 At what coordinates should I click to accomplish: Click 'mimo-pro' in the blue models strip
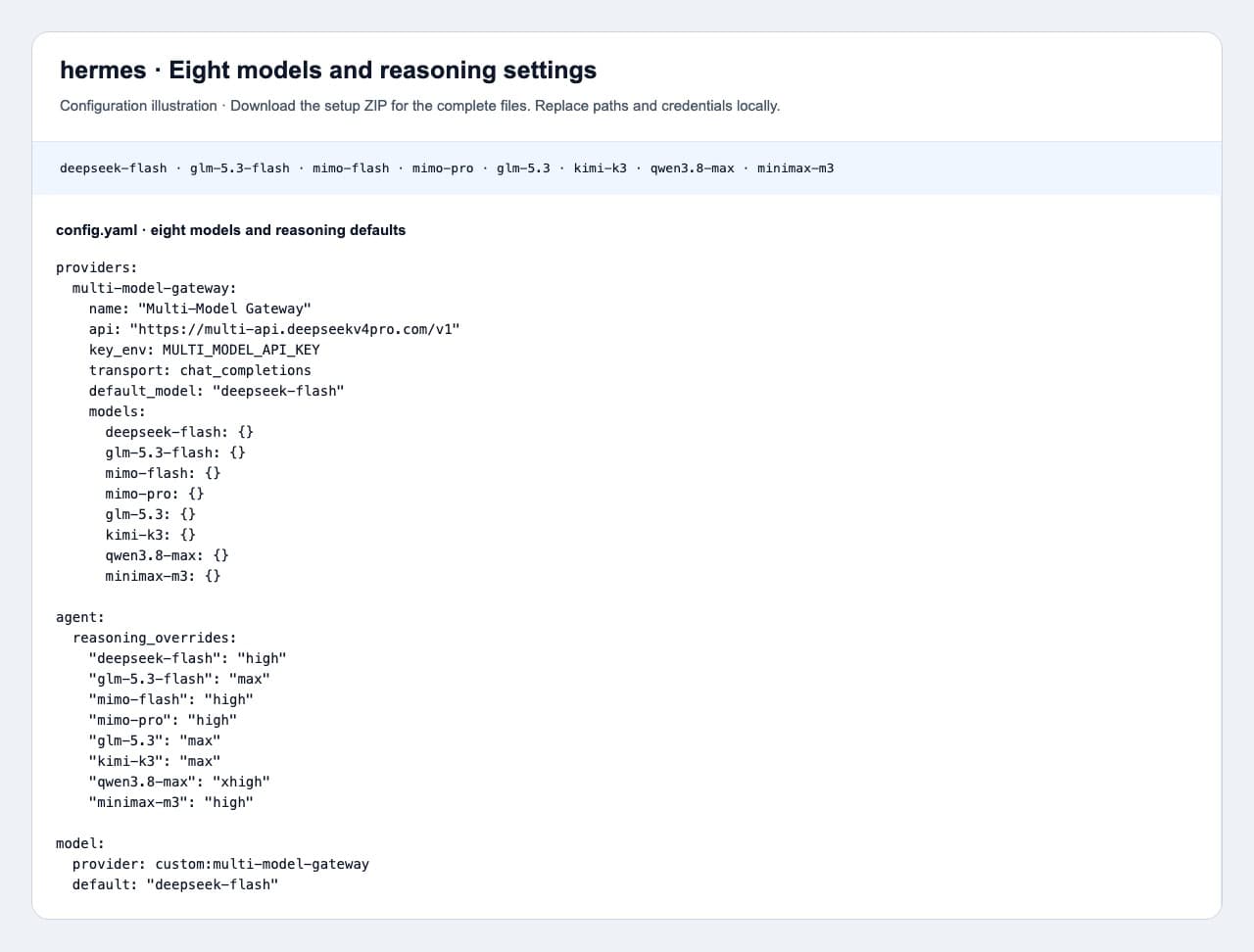tap(443, 168)
